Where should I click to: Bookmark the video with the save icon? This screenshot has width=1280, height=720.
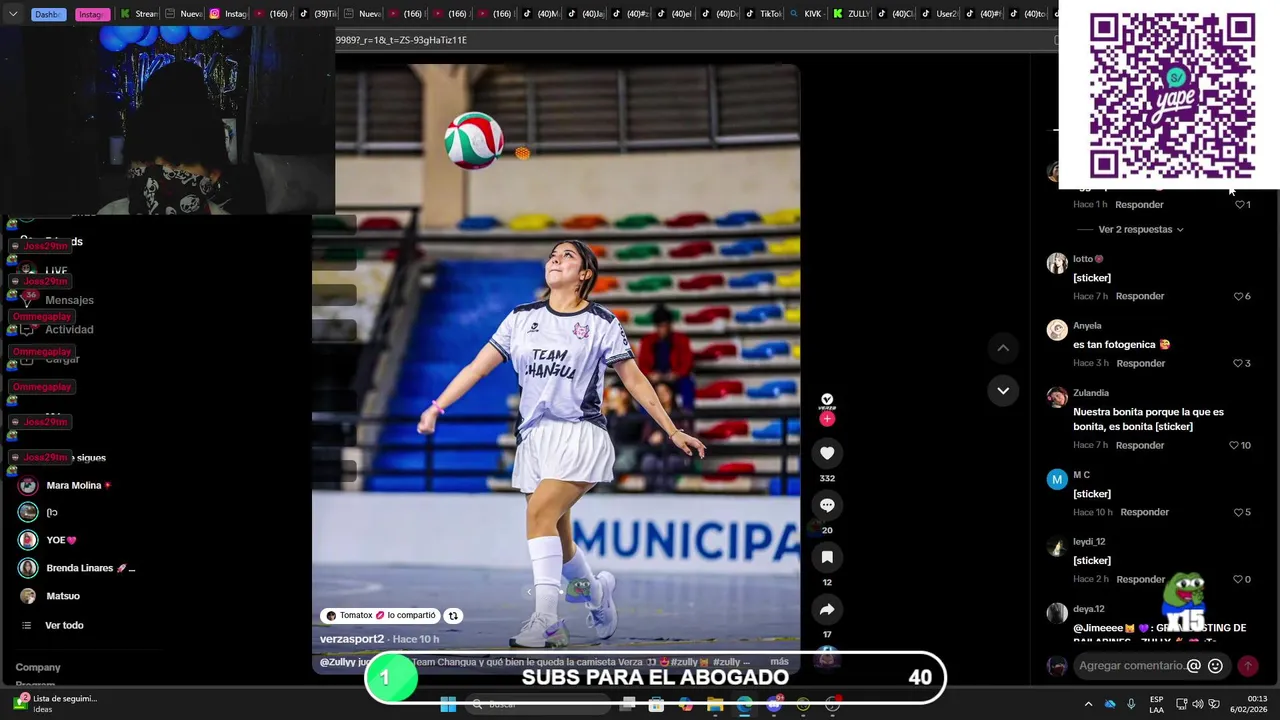click(x=827, y=557)
